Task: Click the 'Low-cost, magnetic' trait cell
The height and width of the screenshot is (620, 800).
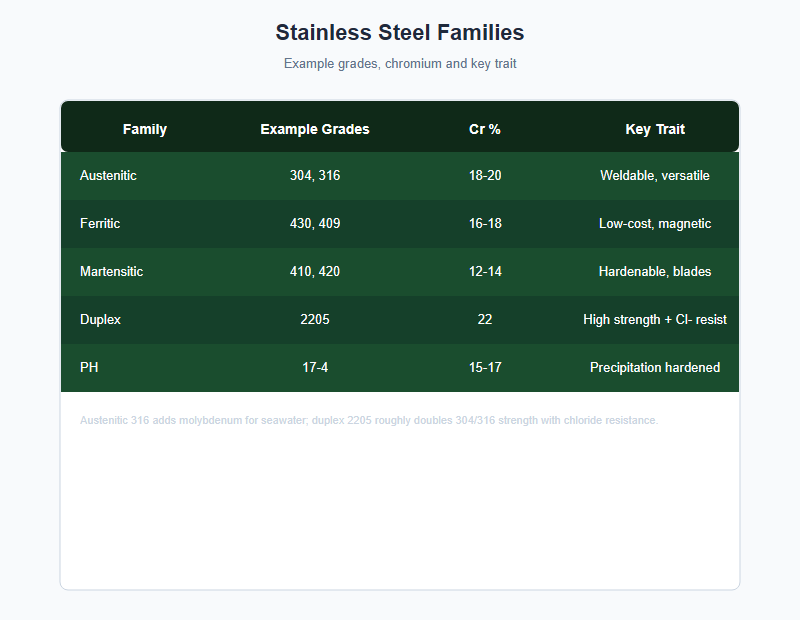Action: click(655, 224)
